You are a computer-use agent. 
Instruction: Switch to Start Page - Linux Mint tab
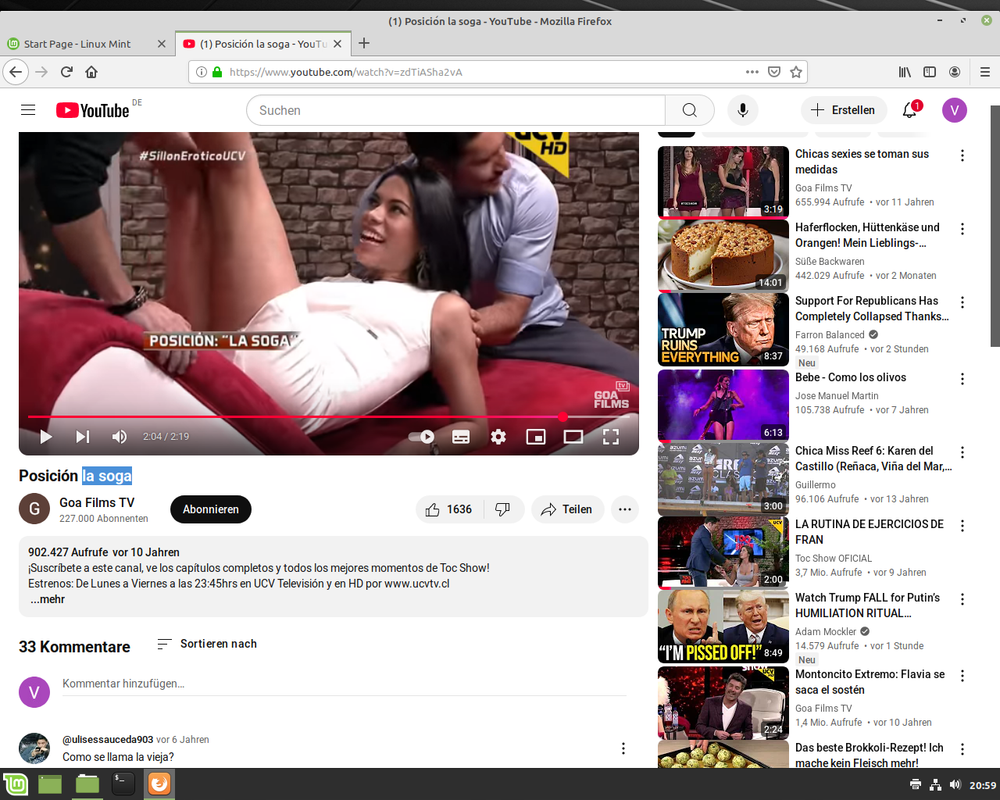coord(86,43)
